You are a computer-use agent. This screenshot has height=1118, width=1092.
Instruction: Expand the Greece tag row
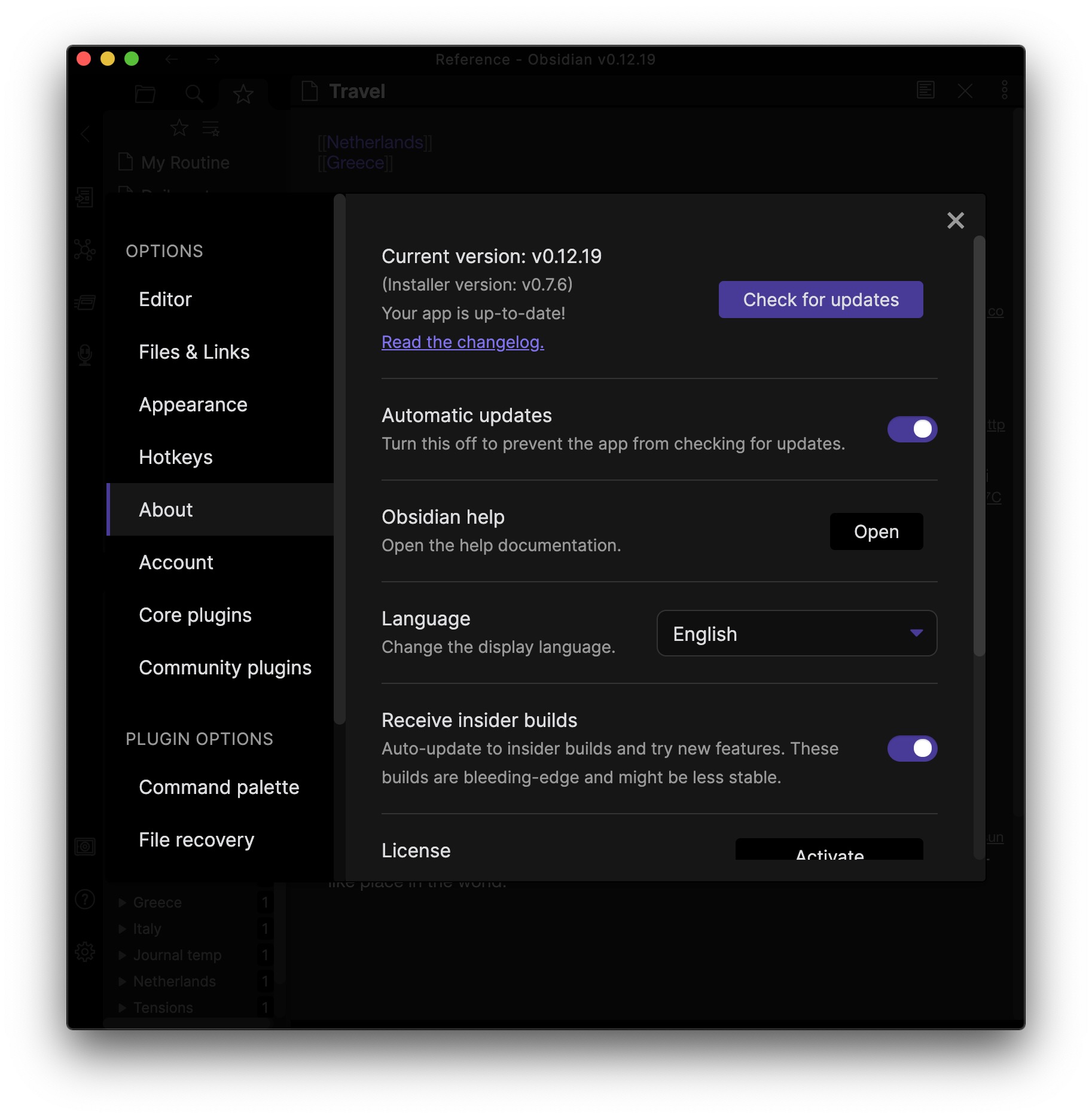pyautogui.click(x=123, y=902)
